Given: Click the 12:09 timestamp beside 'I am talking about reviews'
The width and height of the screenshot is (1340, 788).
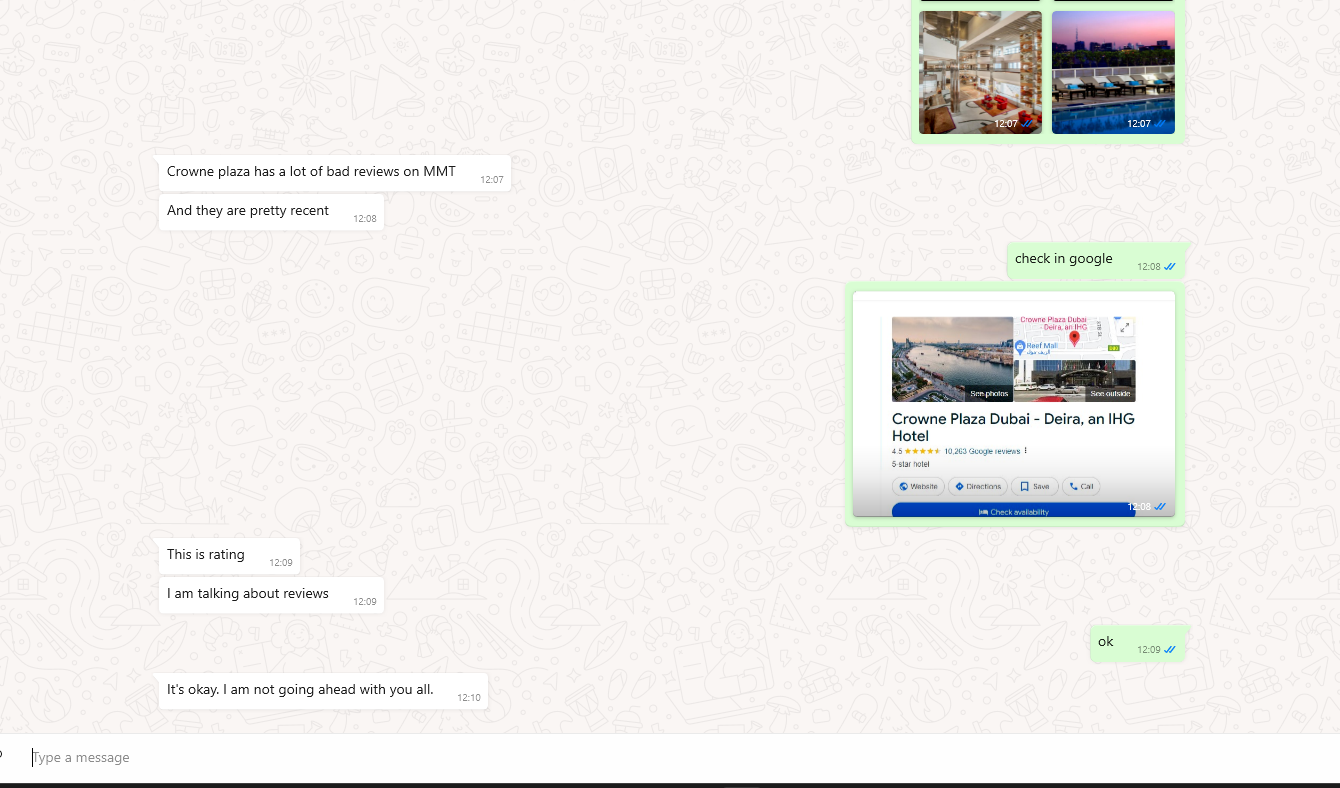Looking at the screenshot, I should pos(365,602).
